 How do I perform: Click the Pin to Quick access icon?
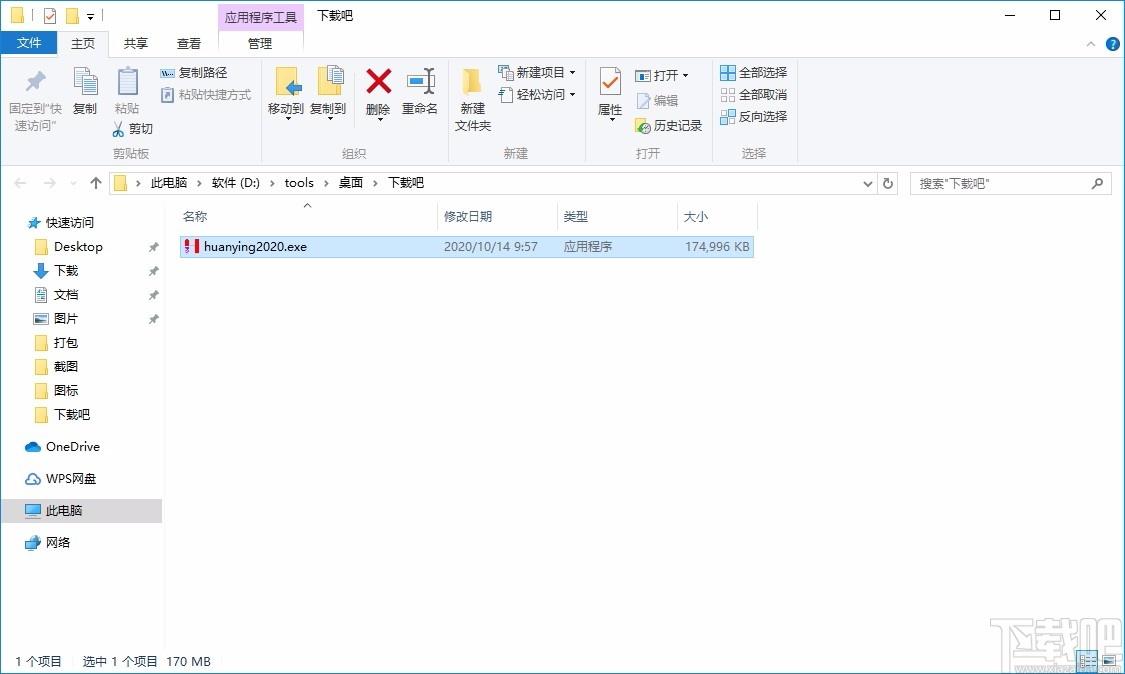tap(35, 82)
